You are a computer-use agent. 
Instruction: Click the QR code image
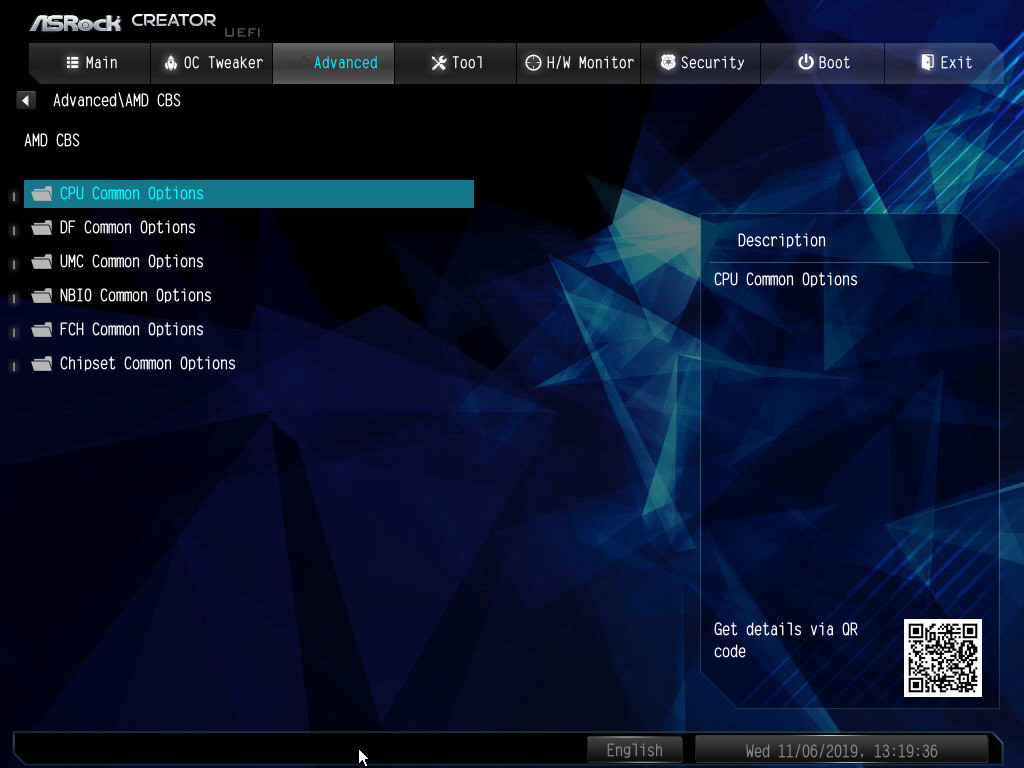942,657
